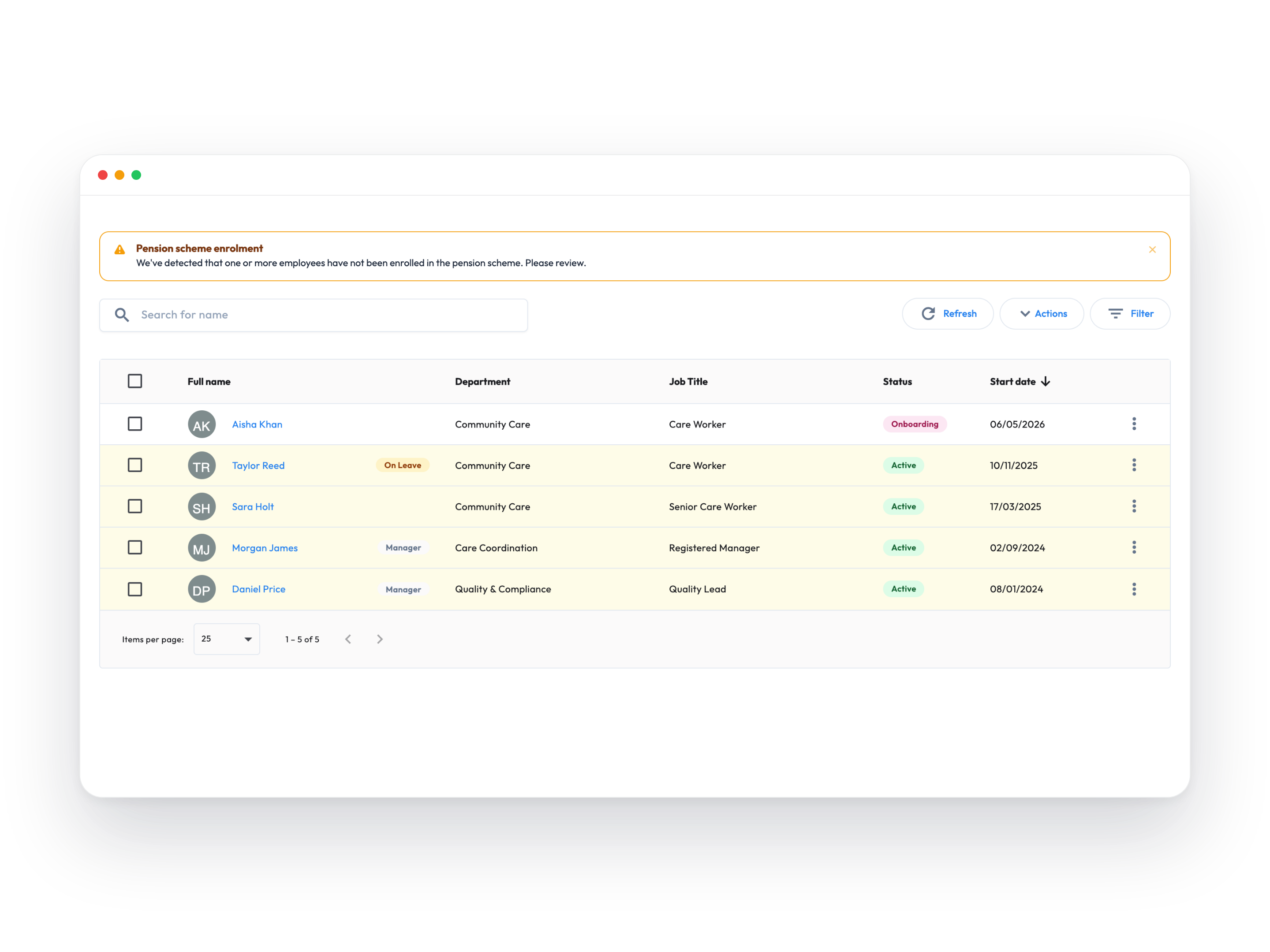This screenshot has height=952, width=1270.
Task: Click the Status column header
Action: 897,382
